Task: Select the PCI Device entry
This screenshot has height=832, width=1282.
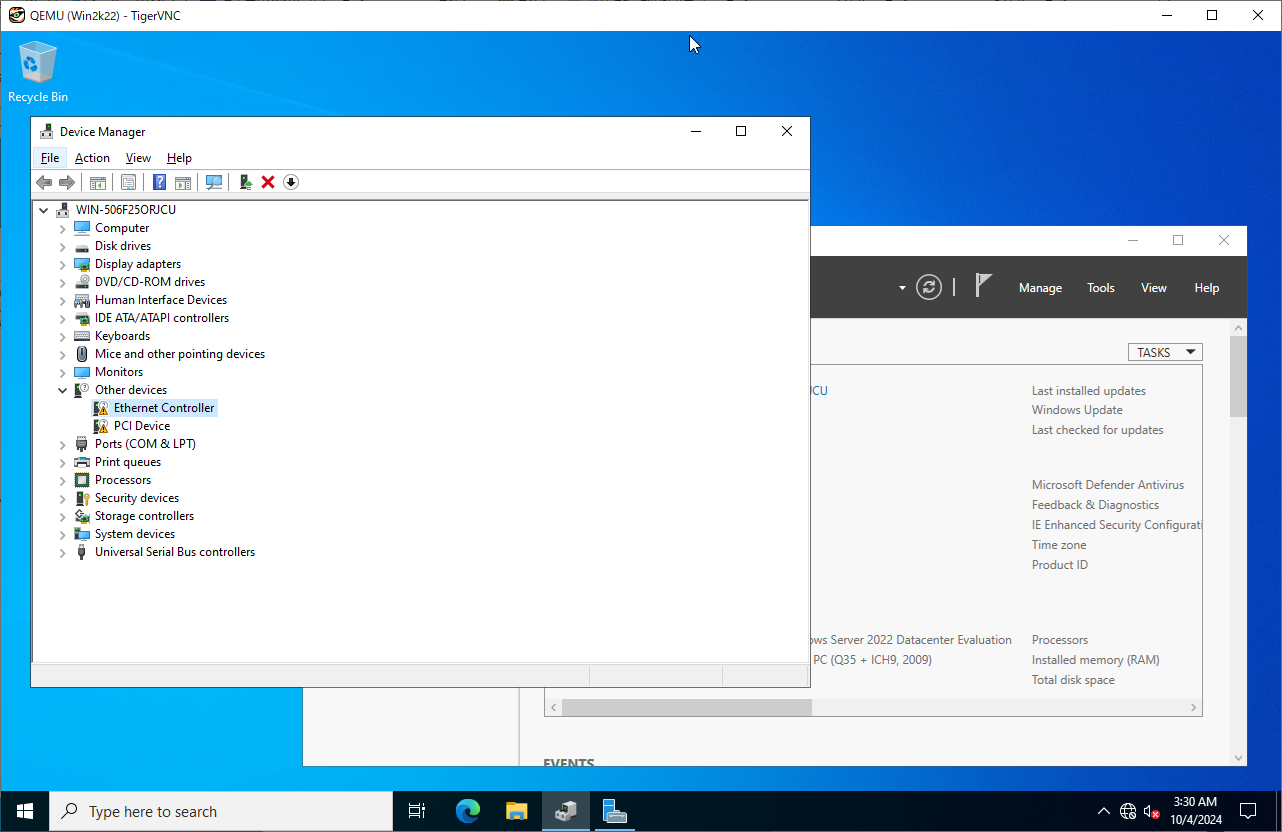Action: pyautogui.click(x=142, y=426)
